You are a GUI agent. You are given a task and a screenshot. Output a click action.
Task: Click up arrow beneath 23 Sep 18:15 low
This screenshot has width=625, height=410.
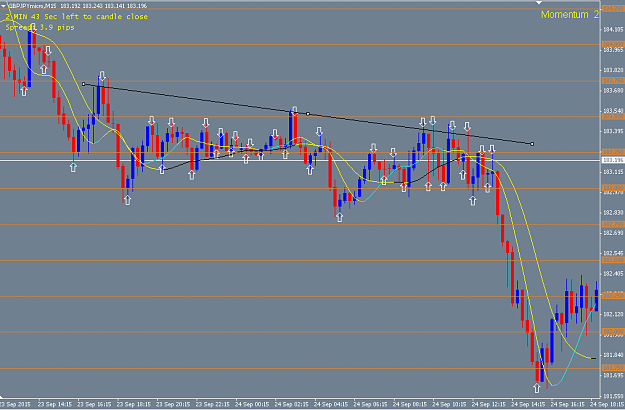(127, 200)
